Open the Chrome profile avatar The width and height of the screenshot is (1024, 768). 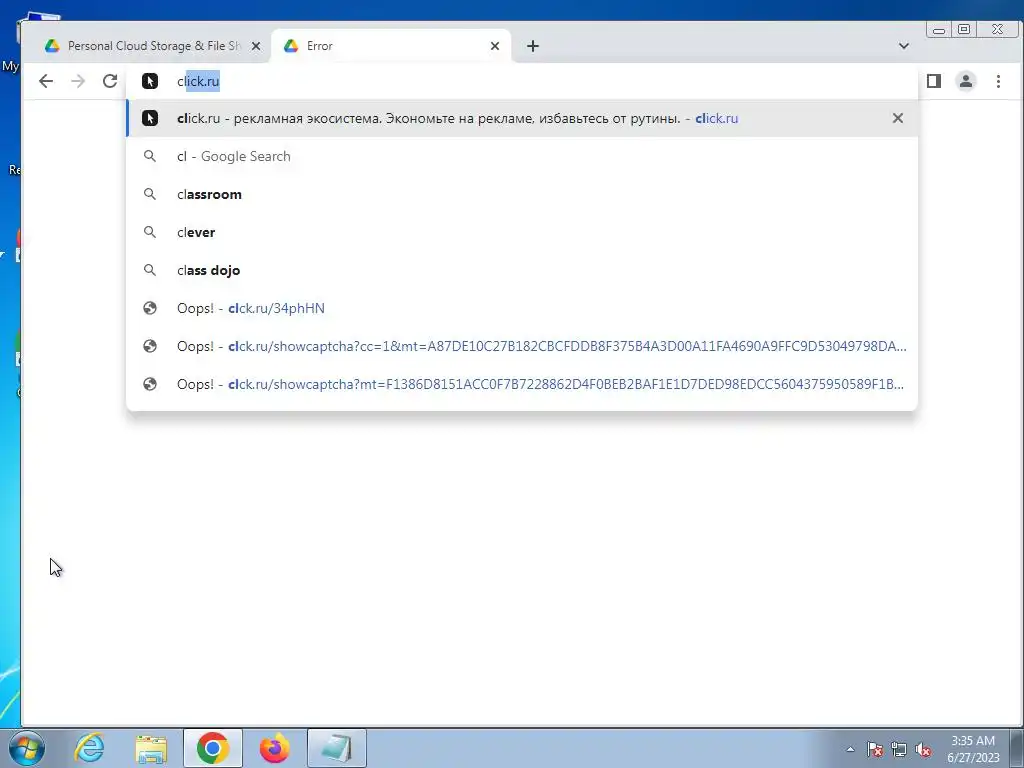point(966,81)
